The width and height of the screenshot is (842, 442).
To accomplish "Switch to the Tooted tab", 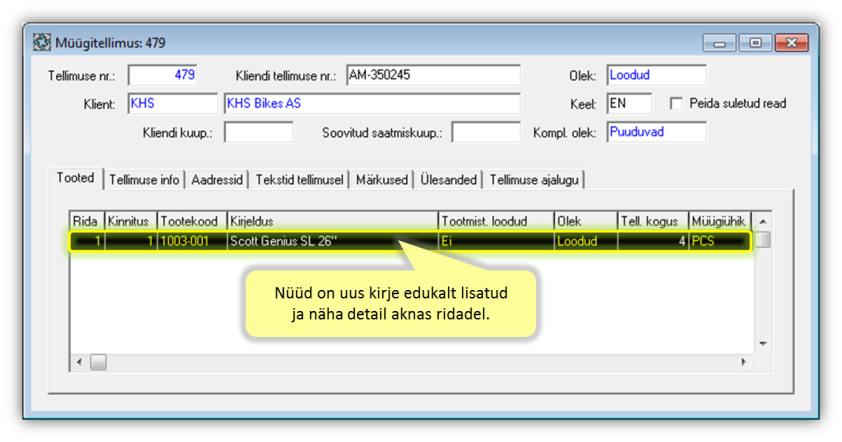I will pyautogui.click(x=76, y=178).
